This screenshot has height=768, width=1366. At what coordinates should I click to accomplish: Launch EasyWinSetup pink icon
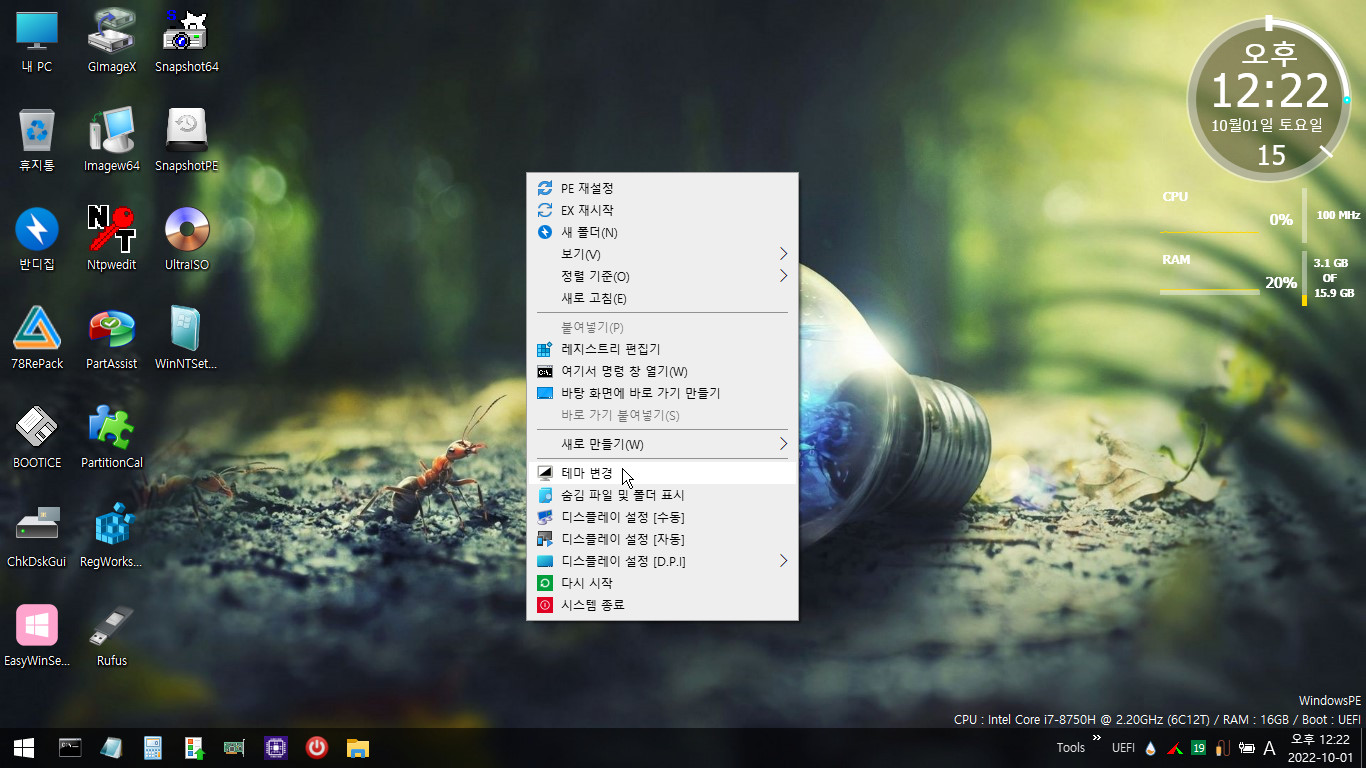(37, 635)
